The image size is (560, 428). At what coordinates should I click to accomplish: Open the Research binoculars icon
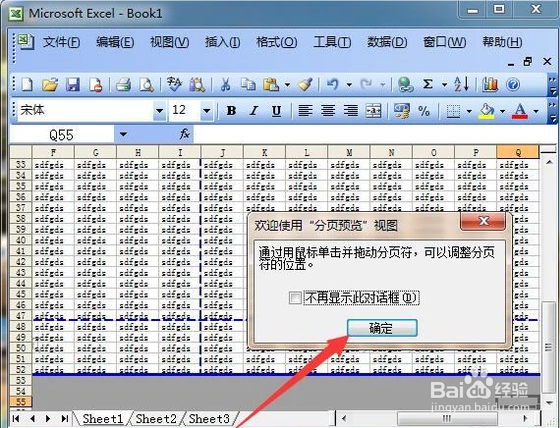(197, 85)
